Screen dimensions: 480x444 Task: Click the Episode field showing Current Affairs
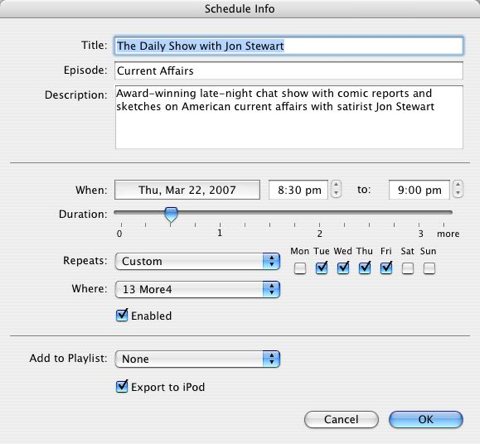coord(289,71)
